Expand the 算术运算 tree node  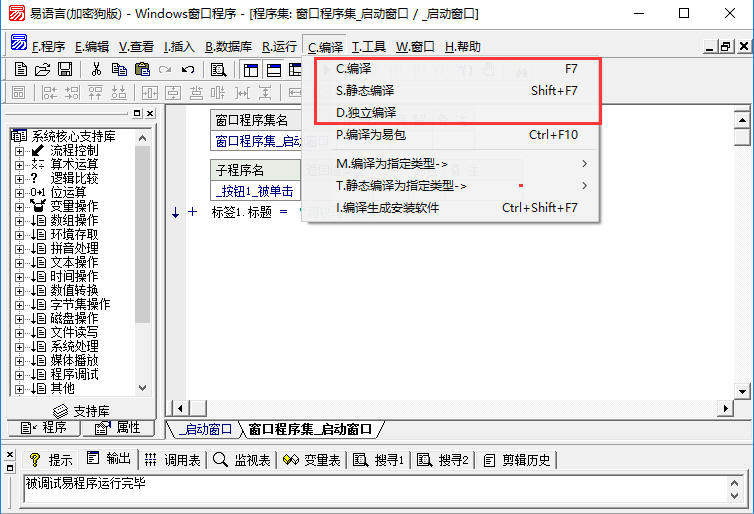20,164
